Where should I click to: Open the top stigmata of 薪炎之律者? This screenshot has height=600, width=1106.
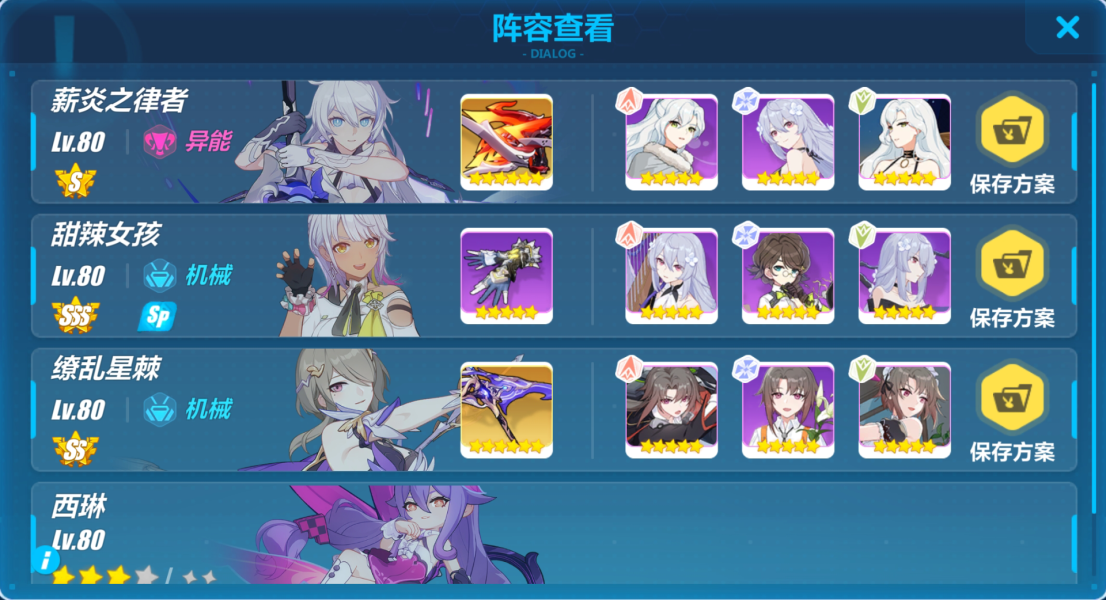(672, 142)
